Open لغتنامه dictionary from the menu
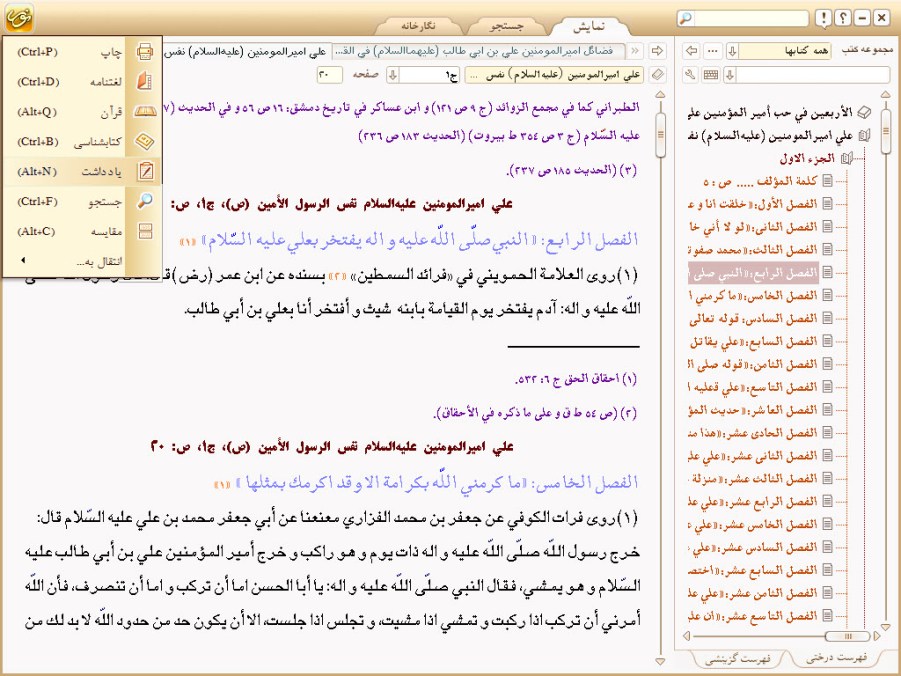 pyautogui.click(x=82, y=82)
